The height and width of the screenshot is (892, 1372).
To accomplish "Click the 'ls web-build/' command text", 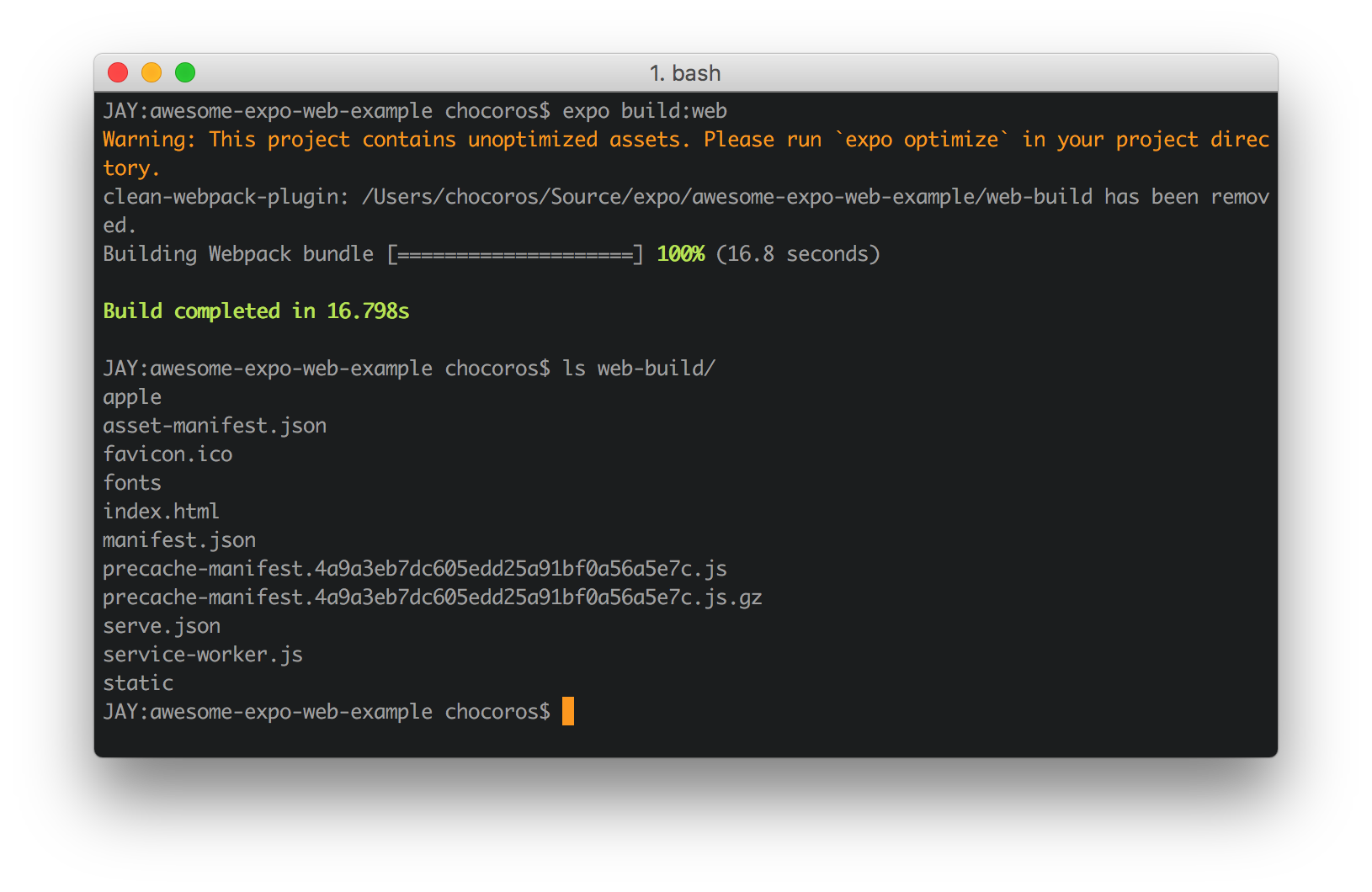I will 639,369.
